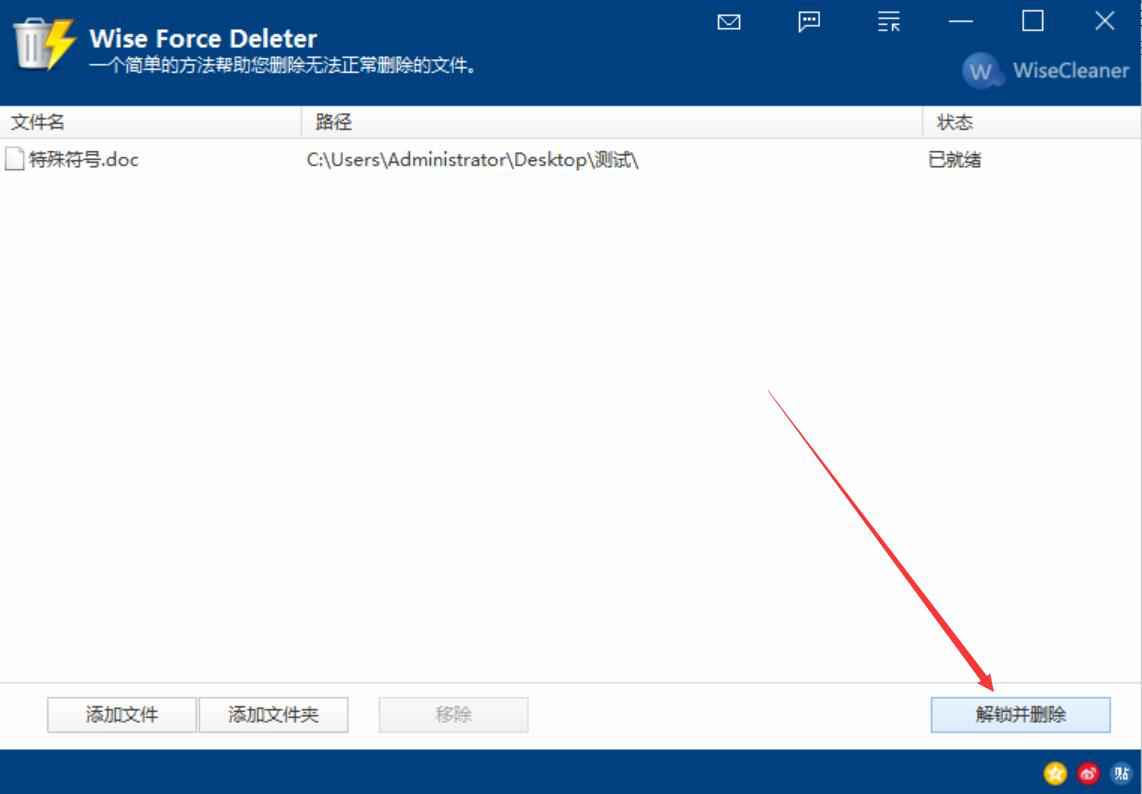Open the WiseCleaner logo link

point(1045,71)
